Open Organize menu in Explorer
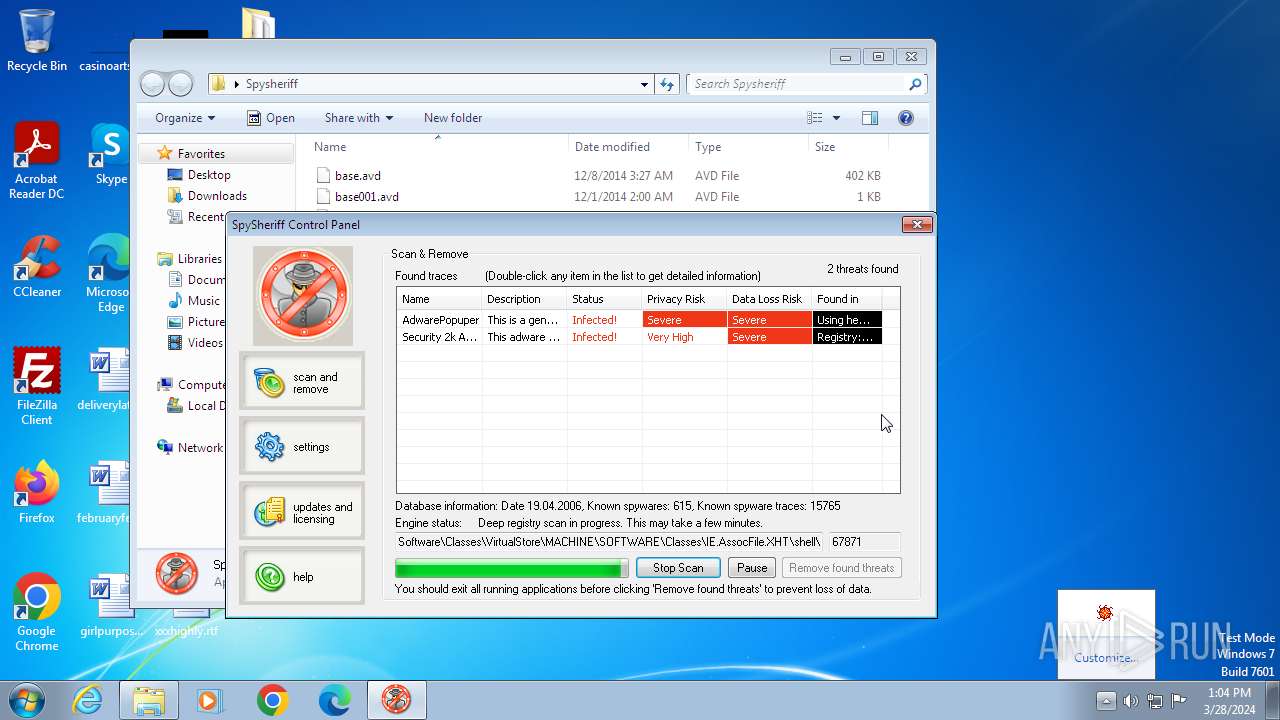Image resolution: width=1280 pixels, height=720 pixels. click(x=185, y=118)
